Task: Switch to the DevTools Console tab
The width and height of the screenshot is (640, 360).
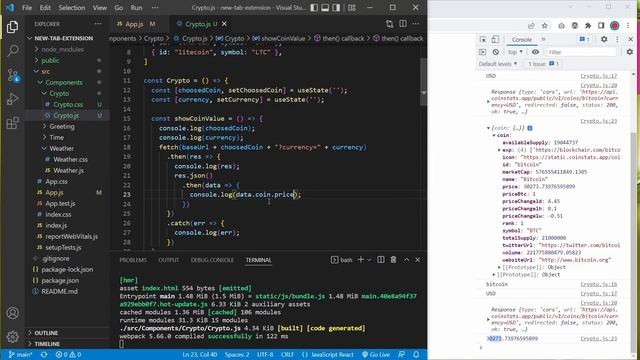Action: click(x=522, y=40)
